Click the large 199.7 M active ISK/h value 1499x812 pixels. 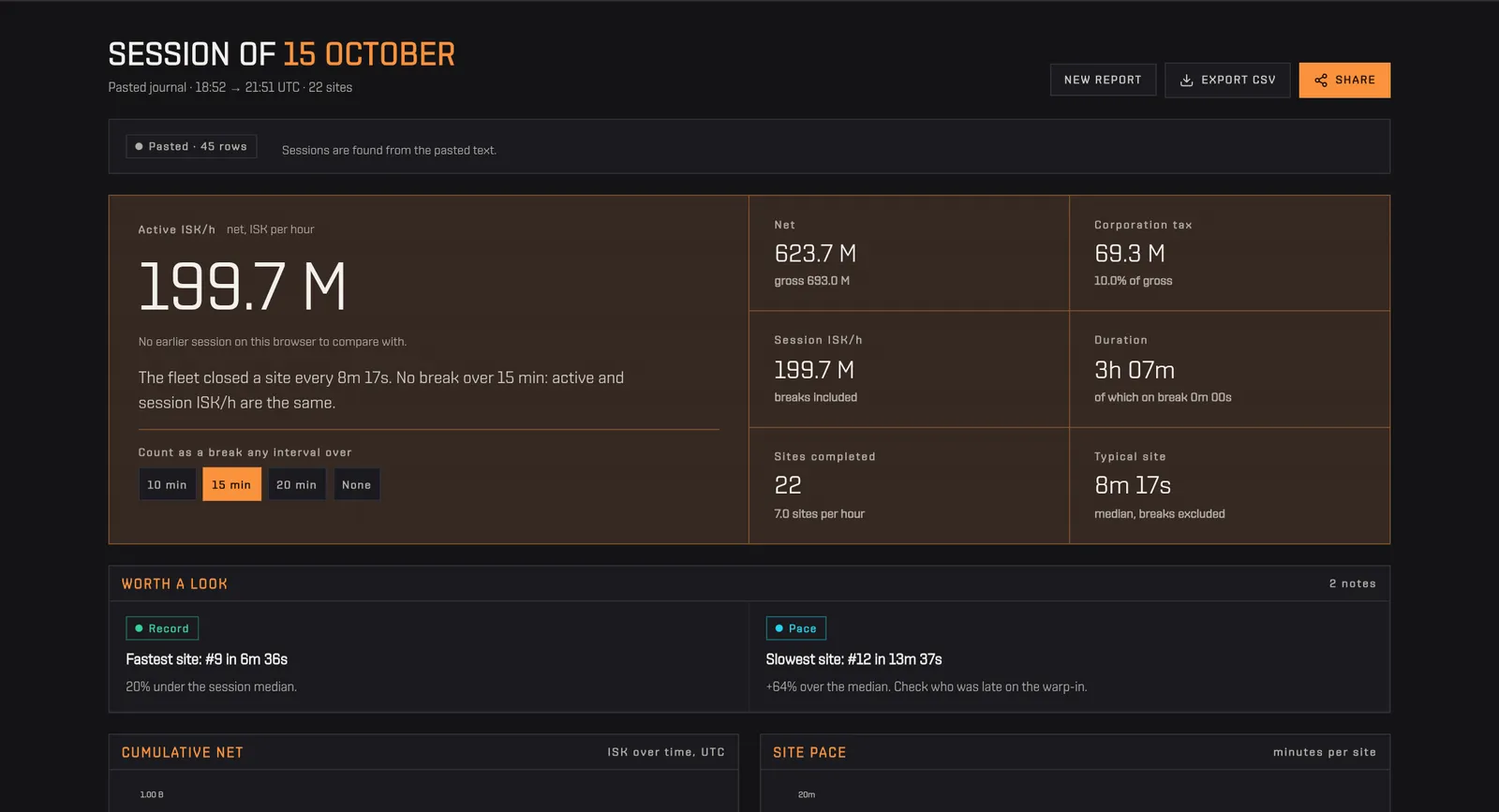point(243,287)
